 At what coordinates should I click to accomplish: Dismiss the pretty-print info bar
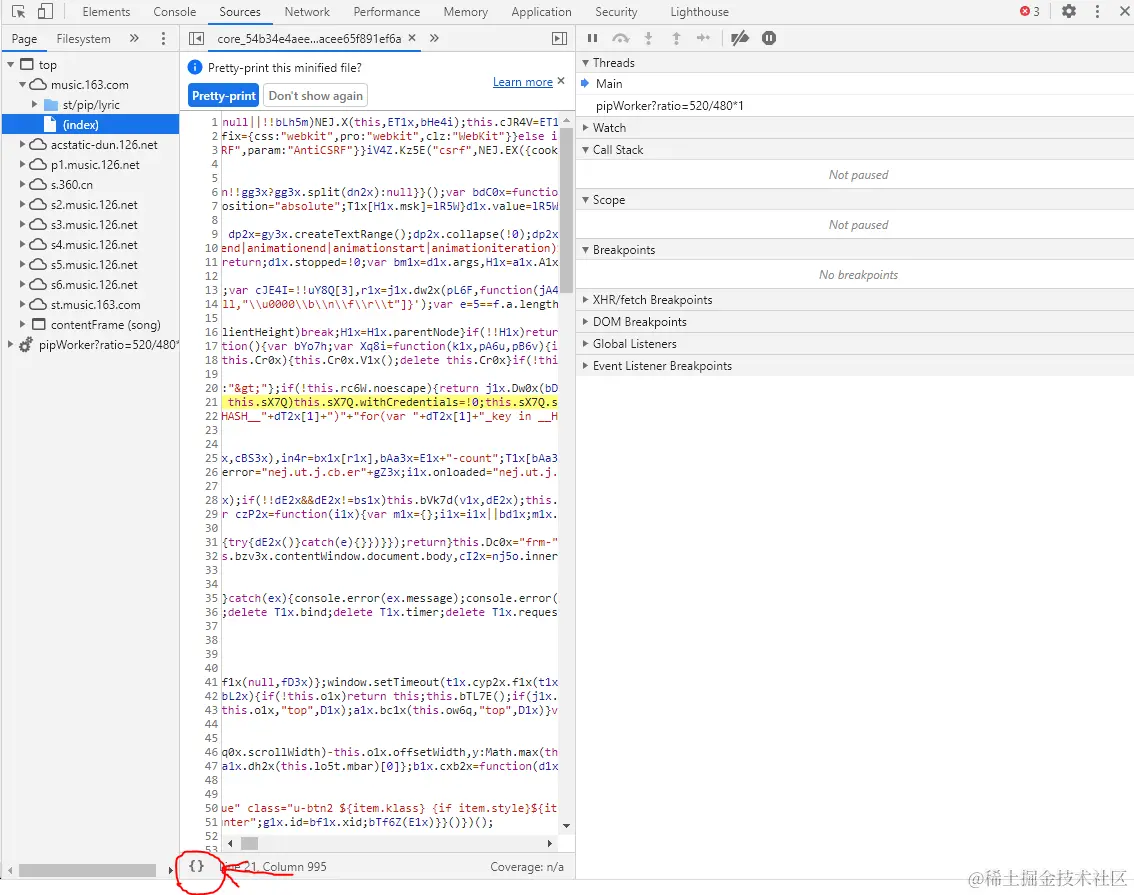click(x=560, y=81)
